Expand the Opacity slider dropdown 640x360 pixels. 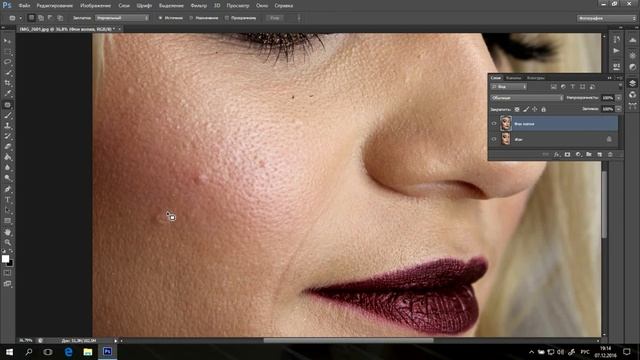click(619, 98)
